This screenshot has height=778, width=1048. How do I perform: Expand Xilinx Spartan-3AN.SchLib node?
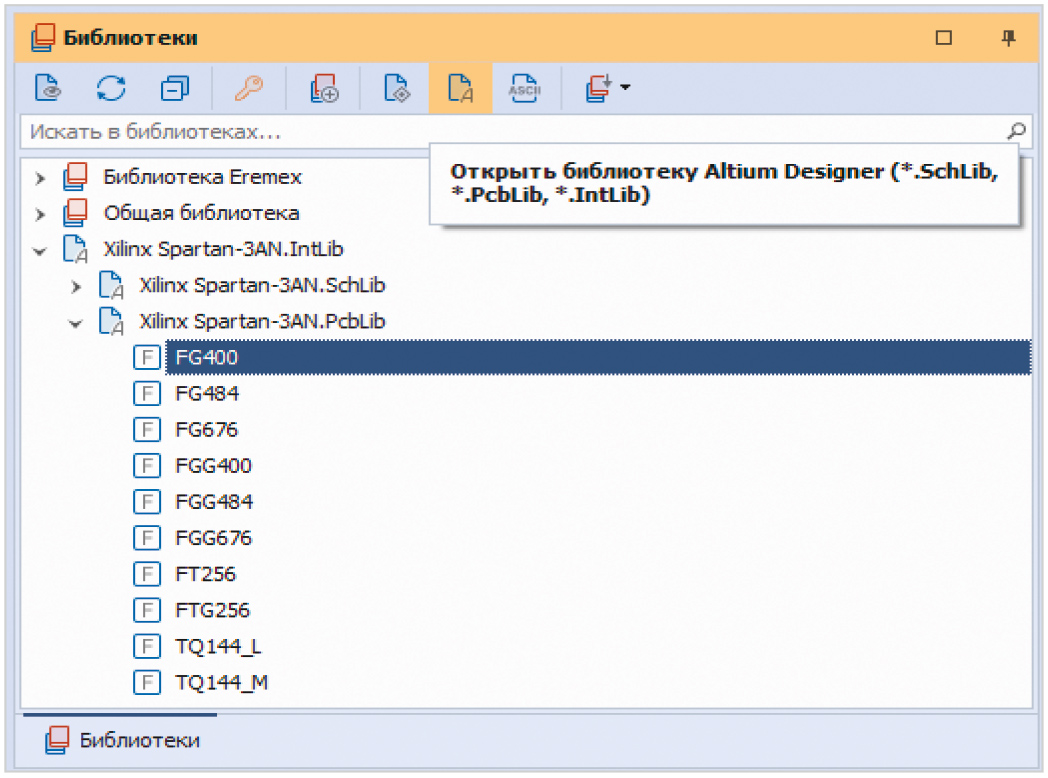tap(76, 287)
